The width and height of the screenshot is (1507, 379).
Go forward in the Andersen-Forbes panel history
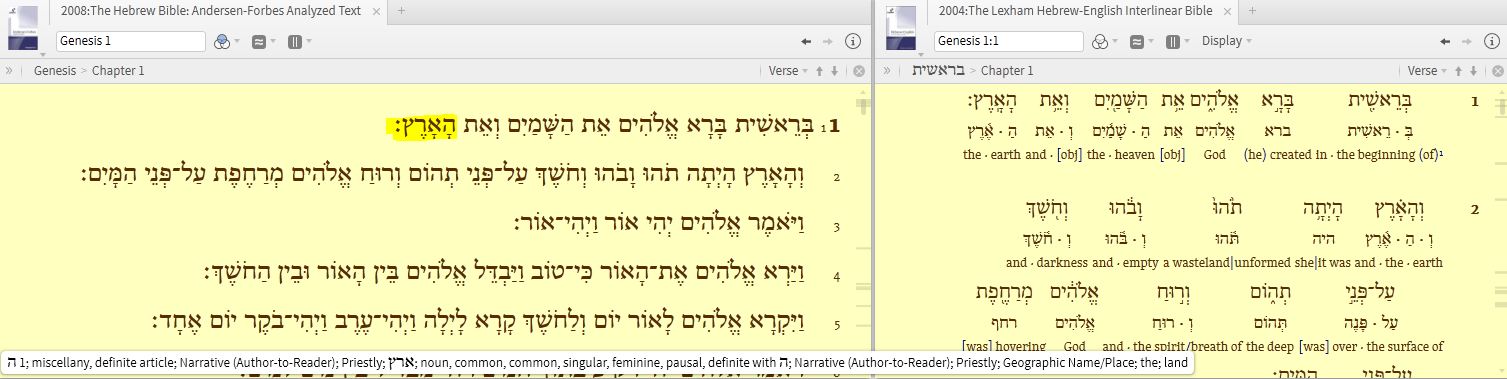pyautogui.click(x=827, y=42)
